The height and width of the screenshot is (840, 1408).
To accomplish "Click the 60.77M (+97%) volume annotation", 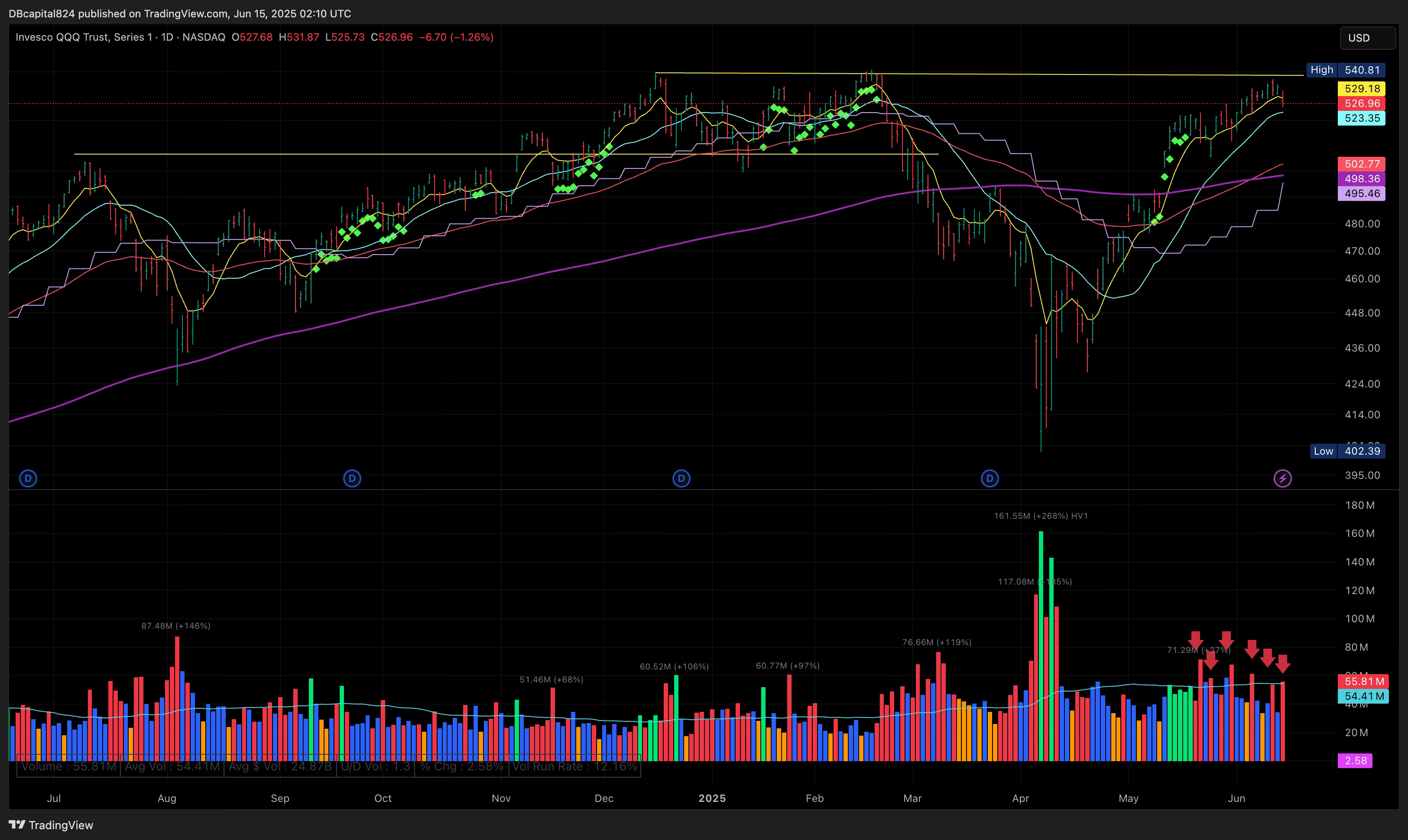I will [788, 665].
